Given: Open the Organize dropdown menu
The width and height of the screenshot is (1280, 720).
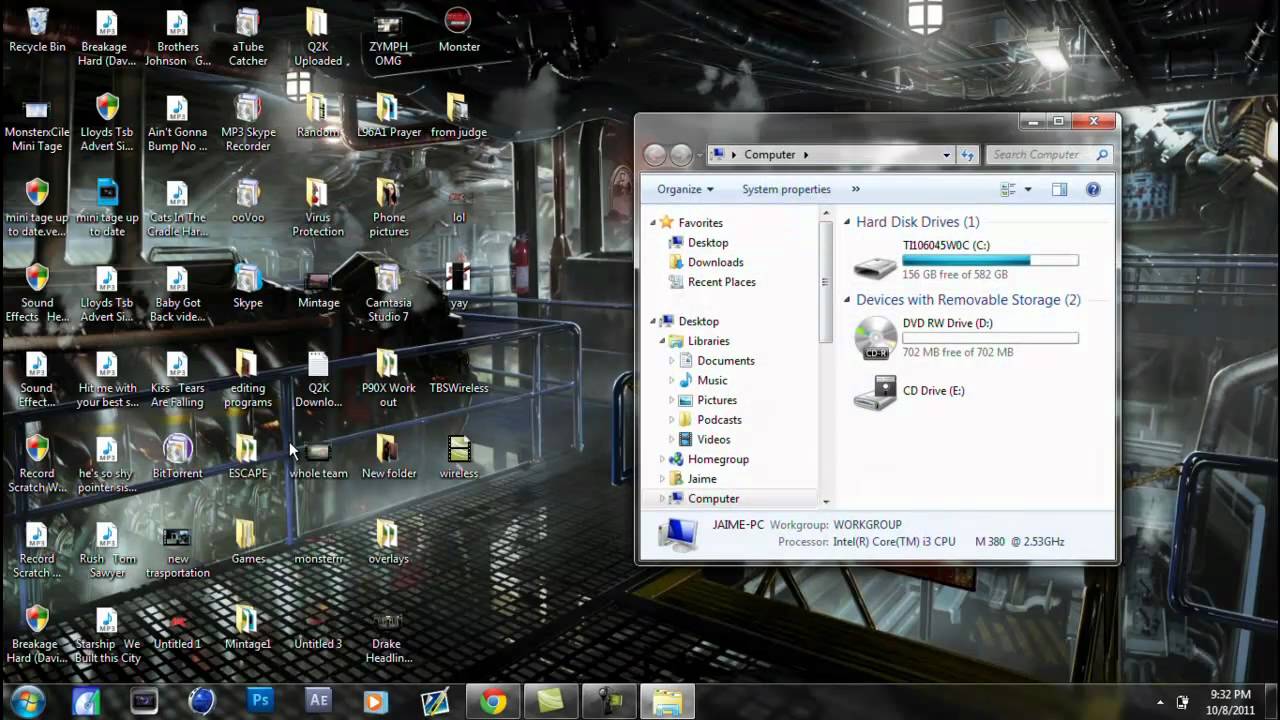Looking at the screenshot, I should click(x=685, y=189).
